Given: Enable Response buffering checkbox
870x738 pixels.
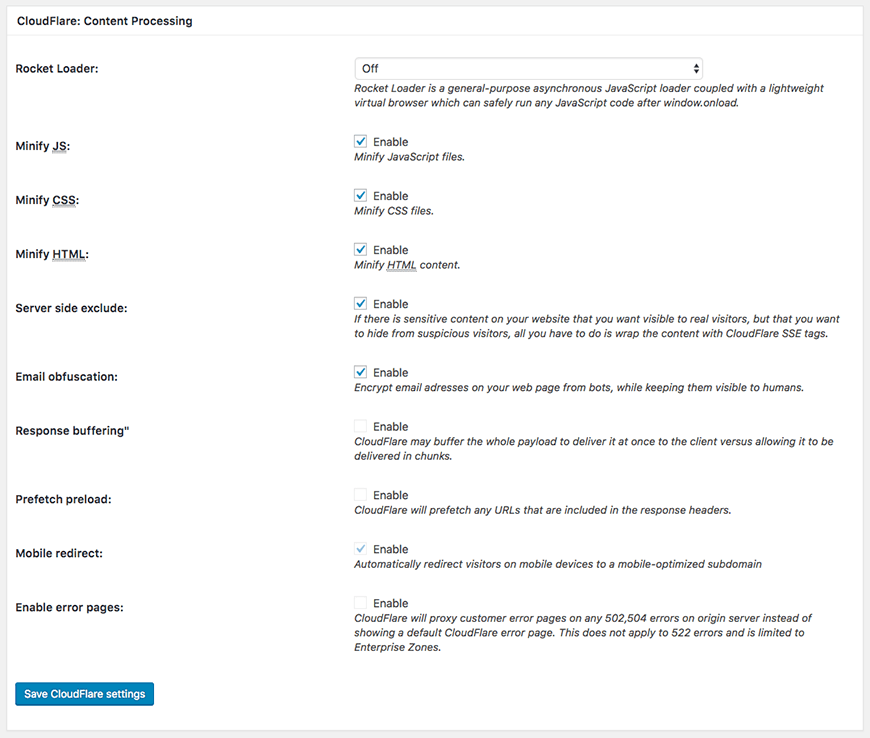Looking at the screenshot, I should [x=361, y=427].
